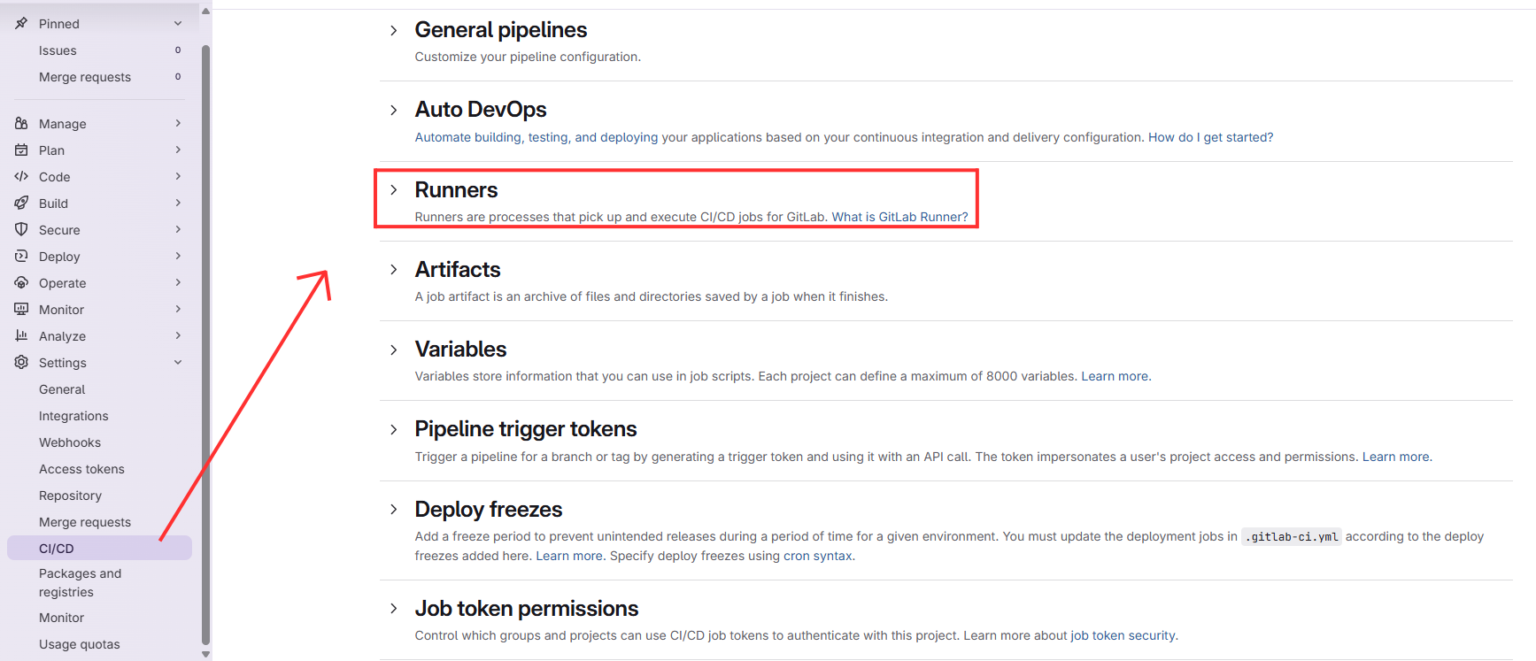The width and height of the screenshot is (1536, 661).
Task: Open the Webhooks settings page
Action: pyautogui.click(x=69, y=442)
